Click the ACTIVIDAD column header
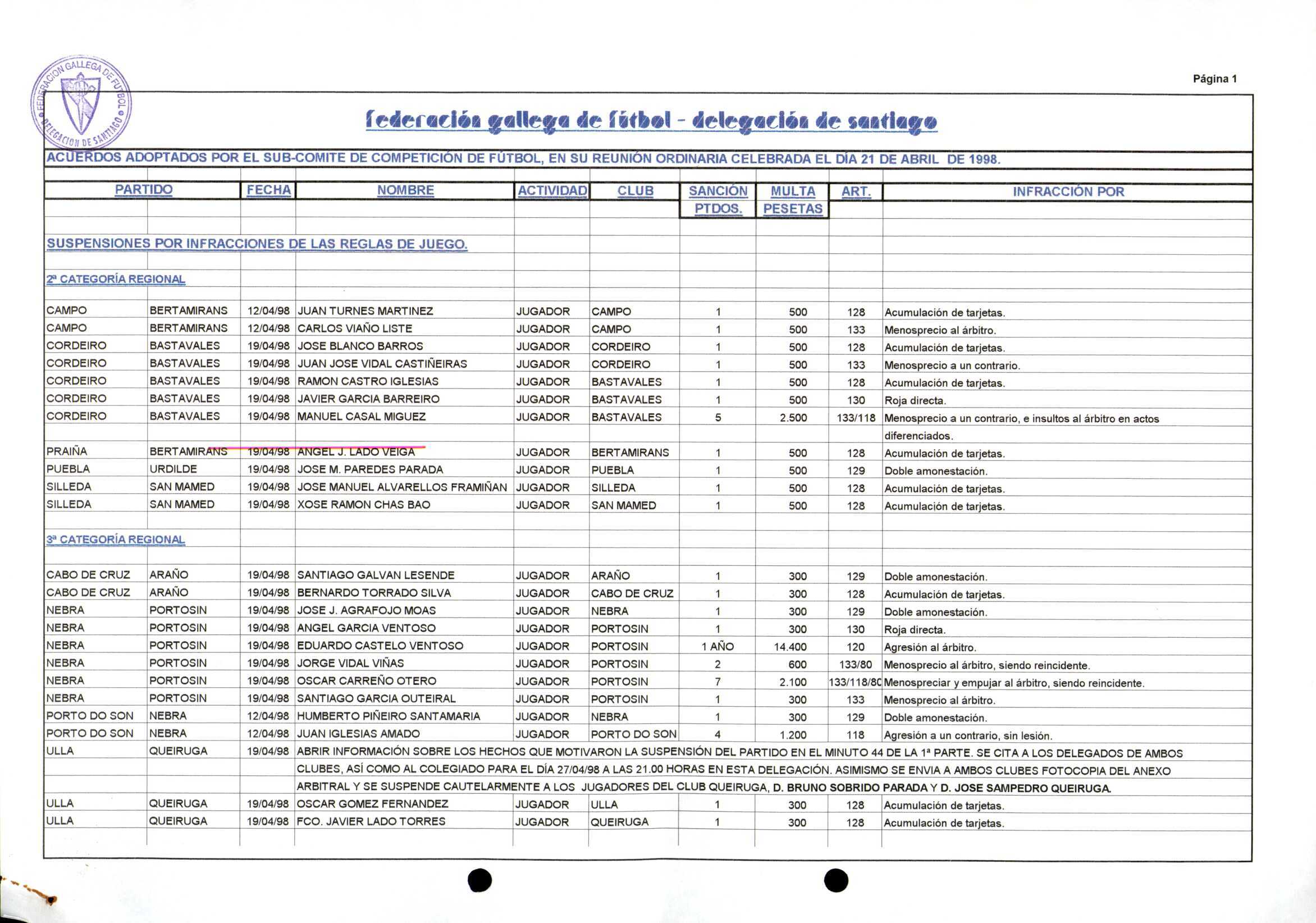This screenshot has height=923, width=1316. tap(552, 191)
